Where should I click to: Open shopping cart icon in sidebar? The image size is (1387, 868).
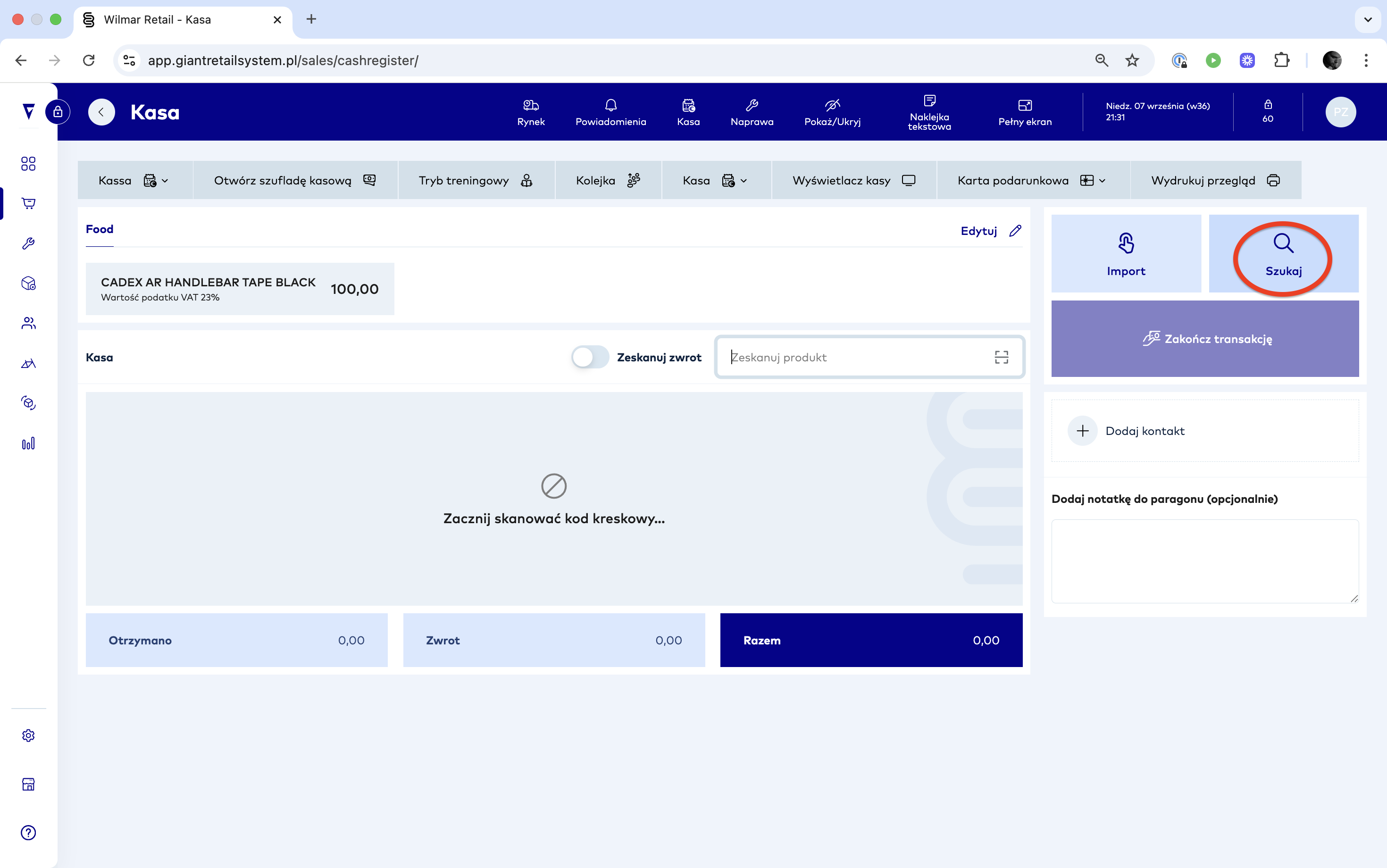(x=28, y=203)
